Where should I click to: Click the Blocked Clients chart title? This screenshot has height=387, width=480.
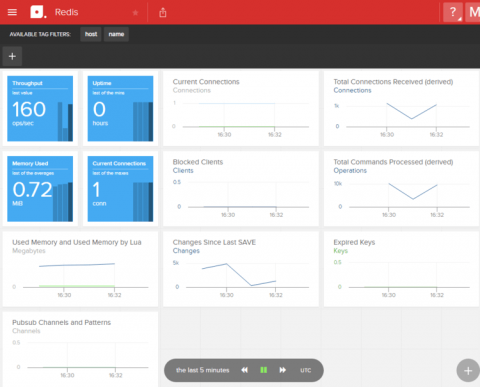[x=198, y=162]
